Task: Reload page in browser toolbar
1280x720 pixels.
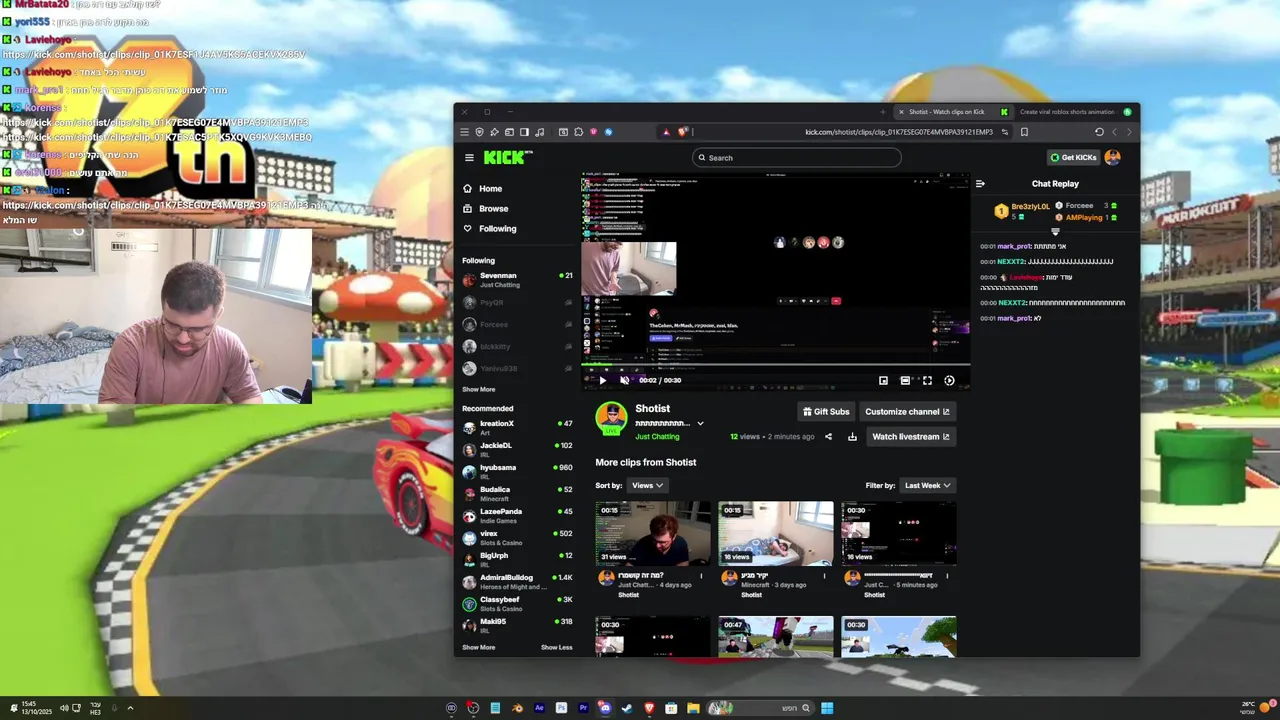Action: [1099, 132]
